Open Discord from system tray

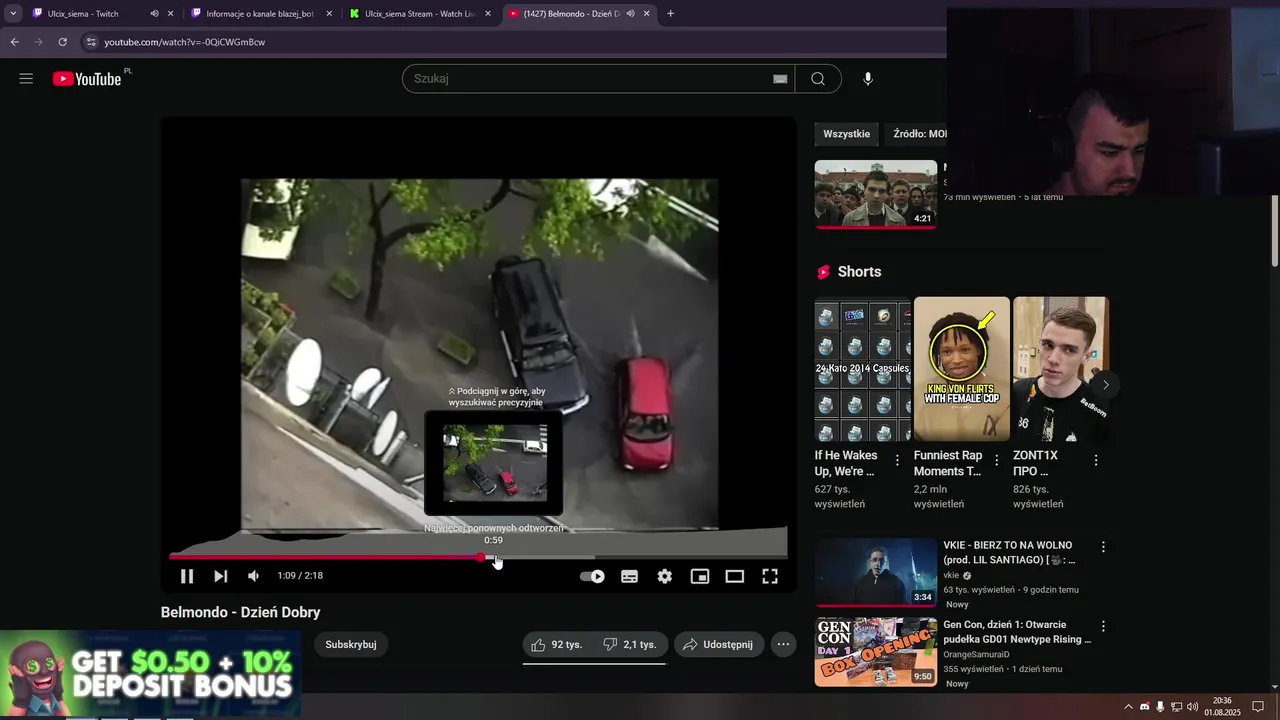(x=1145, y=707)
